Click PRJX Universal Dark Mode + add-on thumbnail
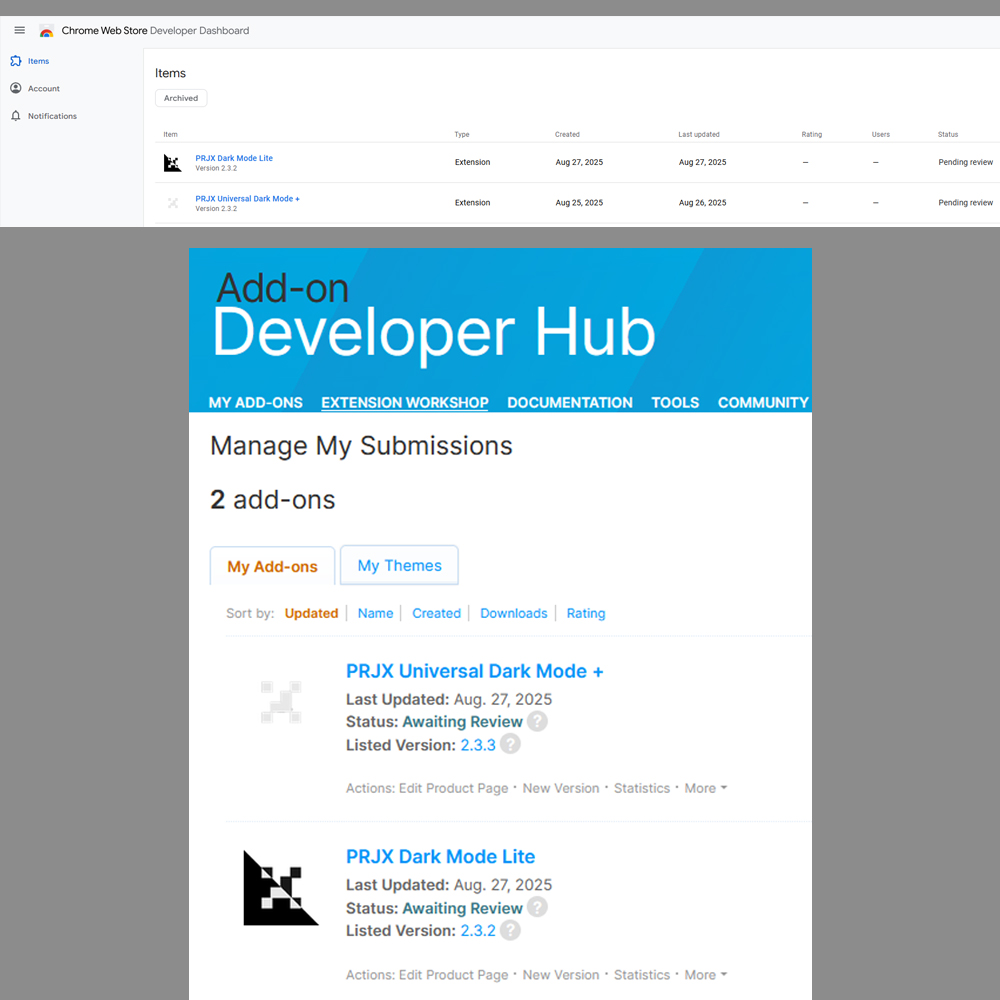The image size is (1000, 1000). pos(281,702)
